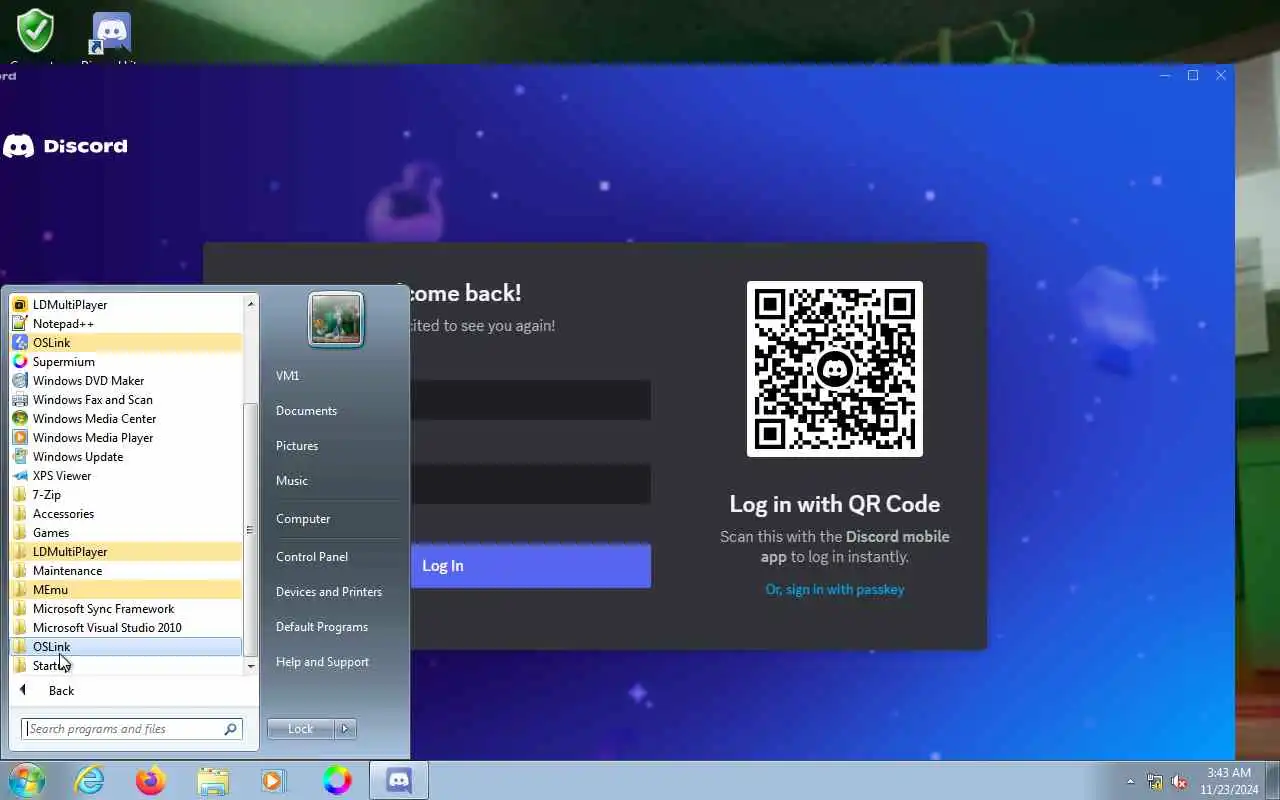Open Firefox from the taskbar

(151, 780)
